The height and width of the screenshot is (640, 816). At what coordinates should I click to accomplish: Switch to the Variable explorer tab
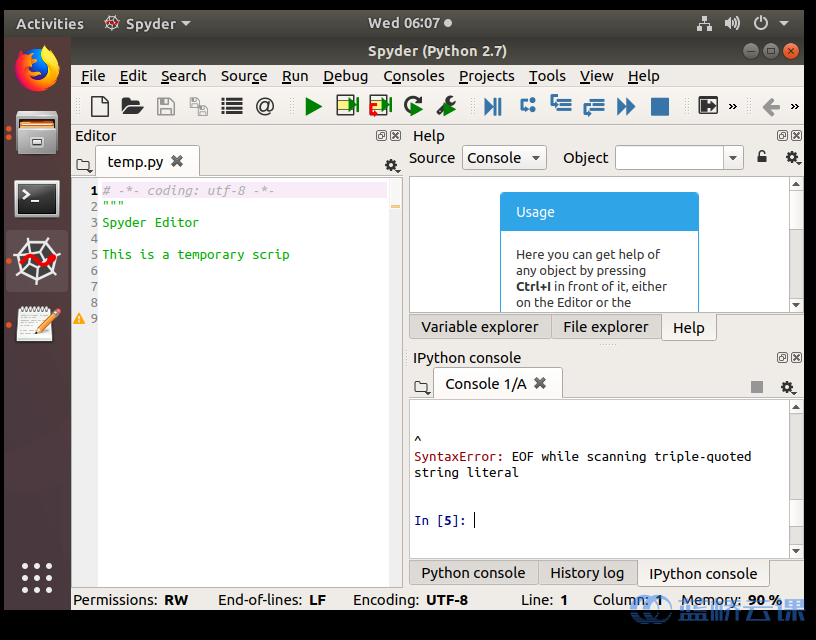(480, 327)
